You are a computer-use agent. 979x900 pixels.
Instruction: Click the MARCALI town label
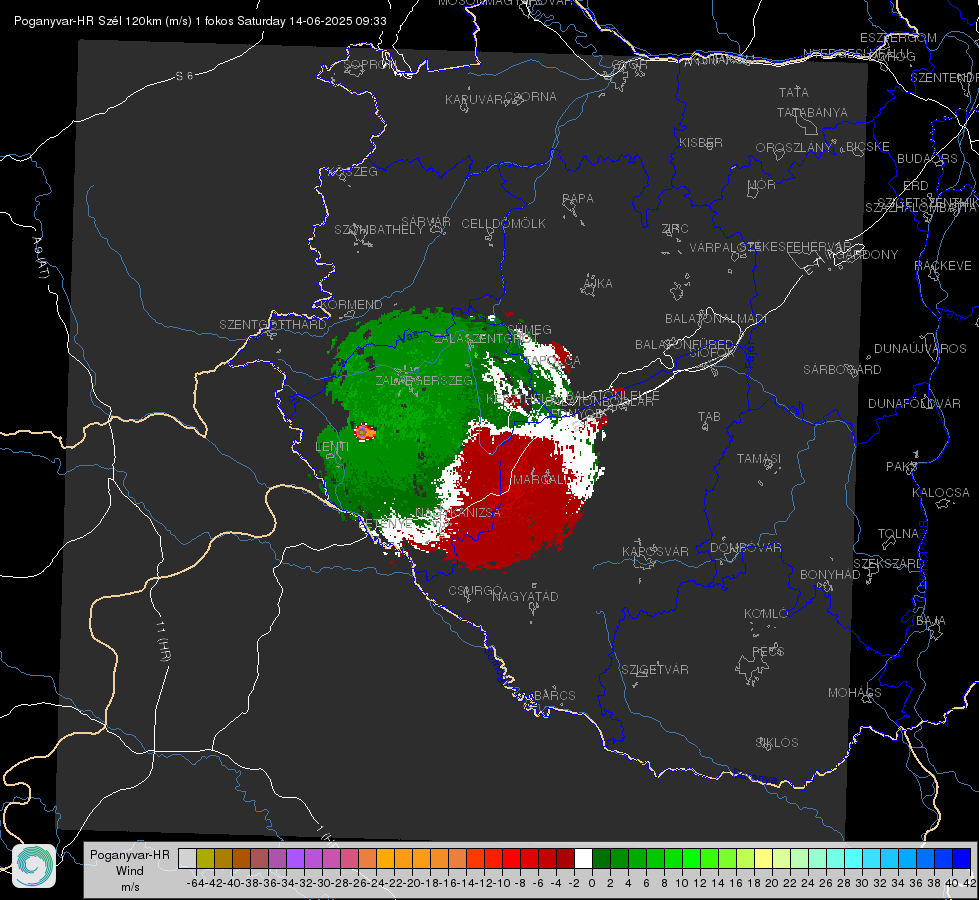542,480
